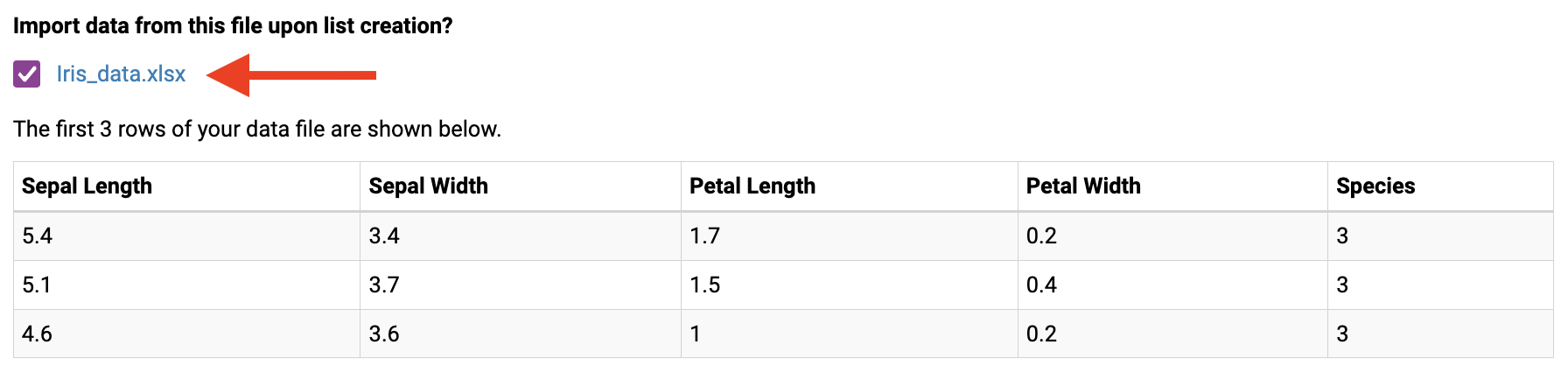Open the Iris_data.xlsx file link
This screenshot has height=387, width=1568.
tap(121, 74)
